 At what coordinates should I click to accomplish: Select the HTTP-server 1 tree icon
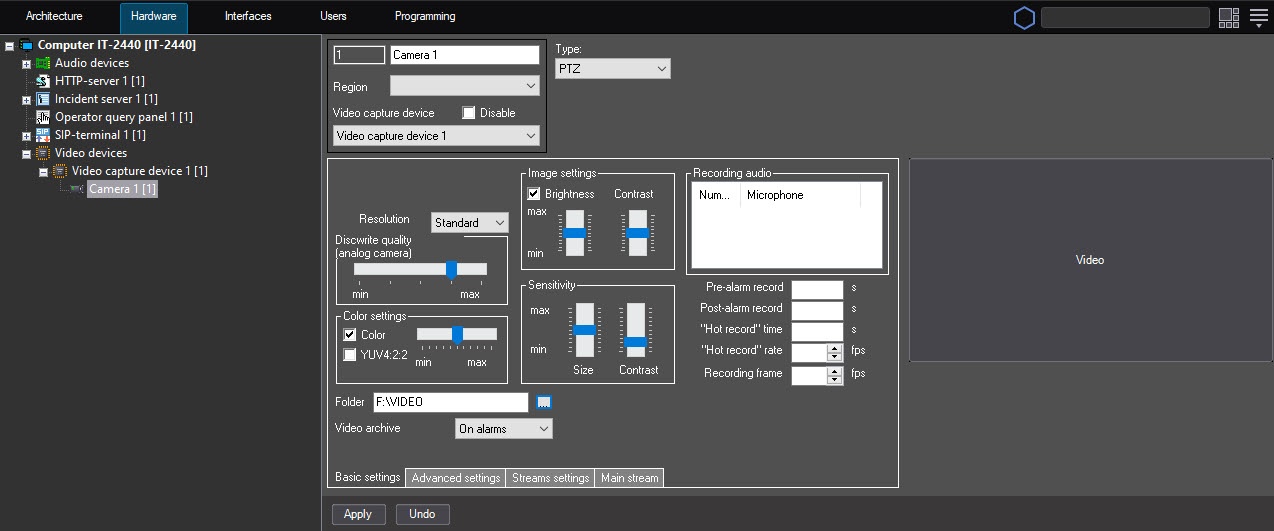[x=43, y=81]
